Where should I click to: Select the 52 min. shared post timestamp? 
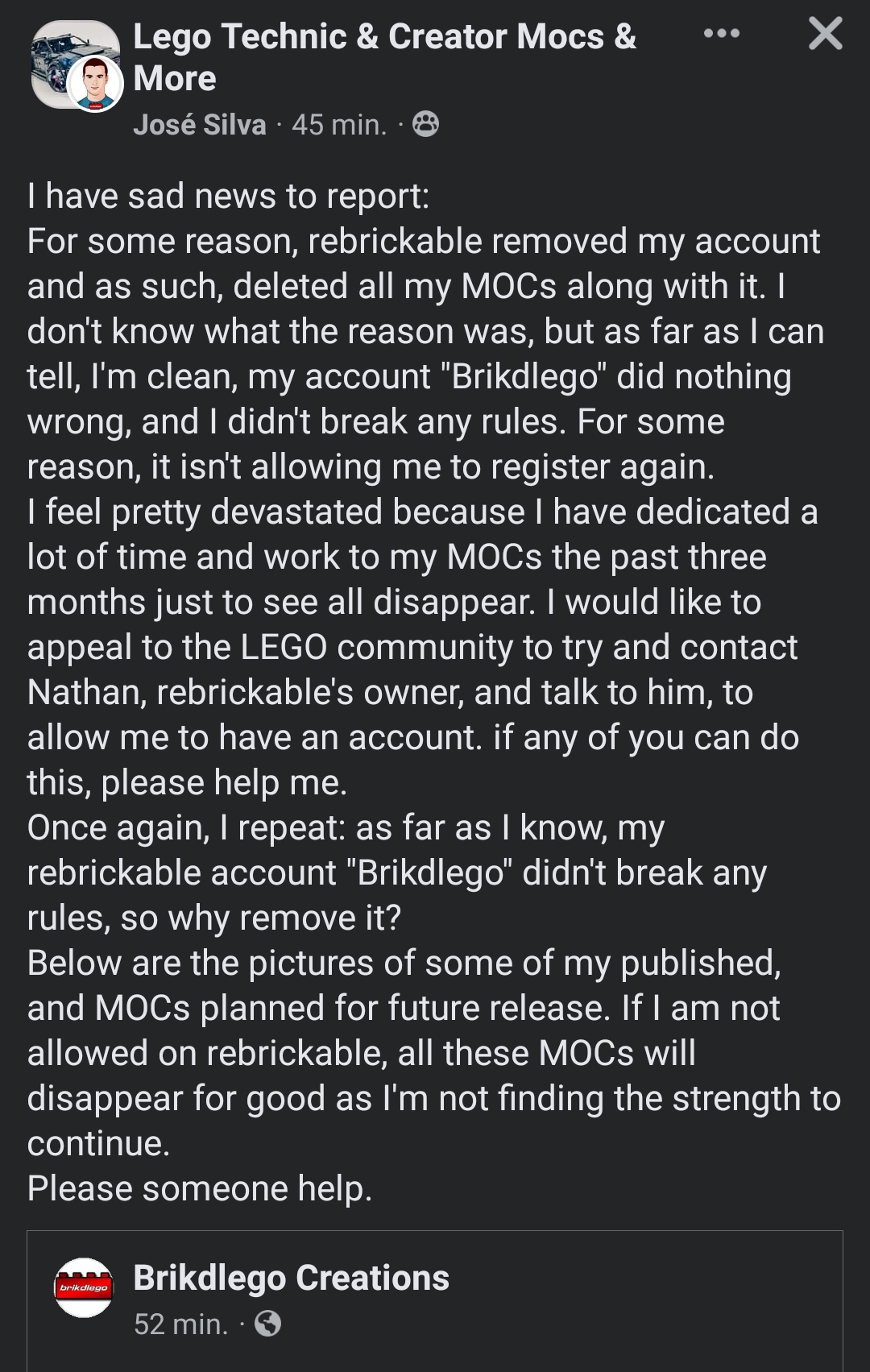click(181, 1324)
